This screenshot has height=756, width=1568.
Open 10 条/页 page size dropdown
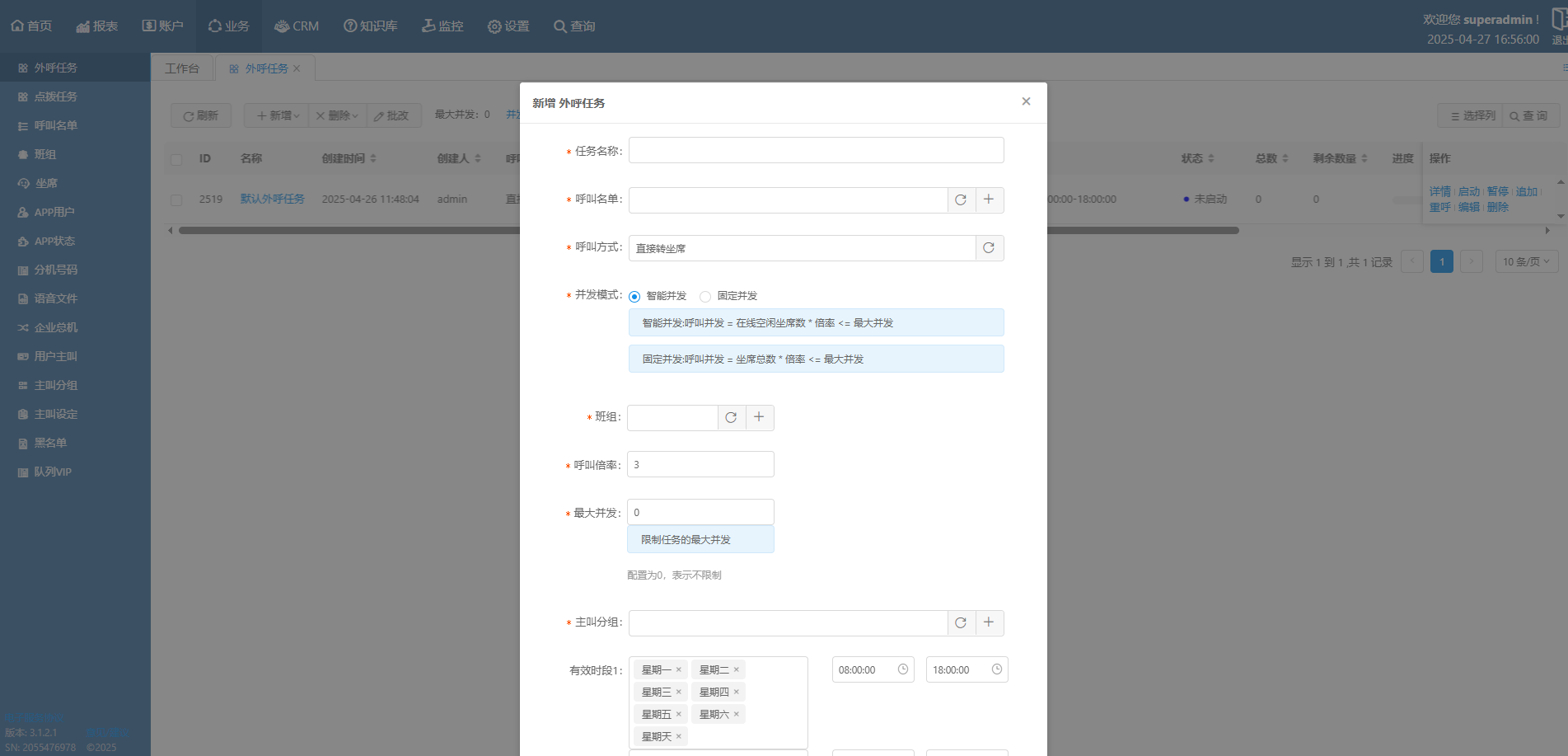coord(1525,261)
